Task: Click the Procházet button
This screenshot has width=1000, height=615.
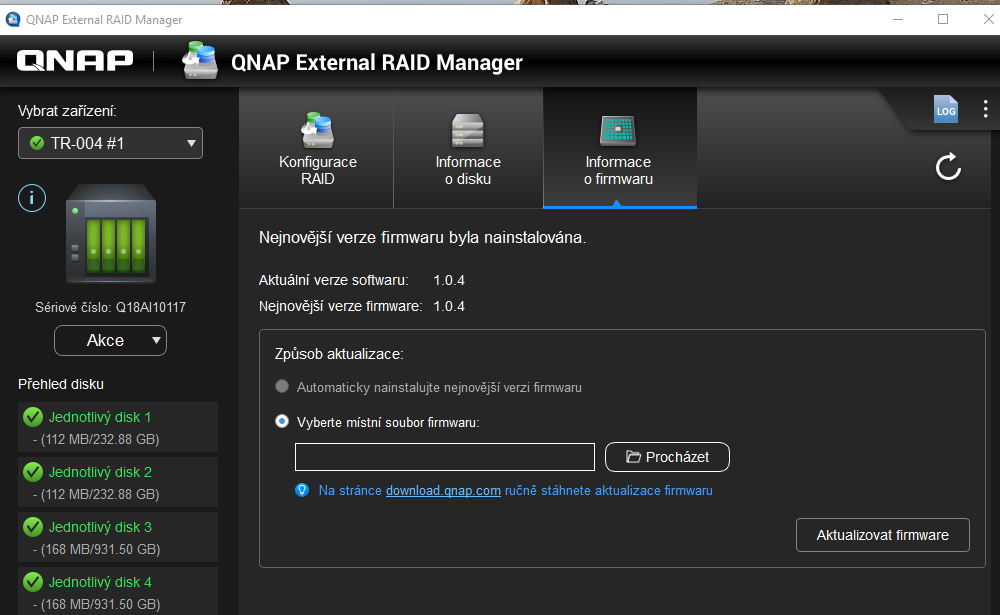Action: click(x=667, y=457)
